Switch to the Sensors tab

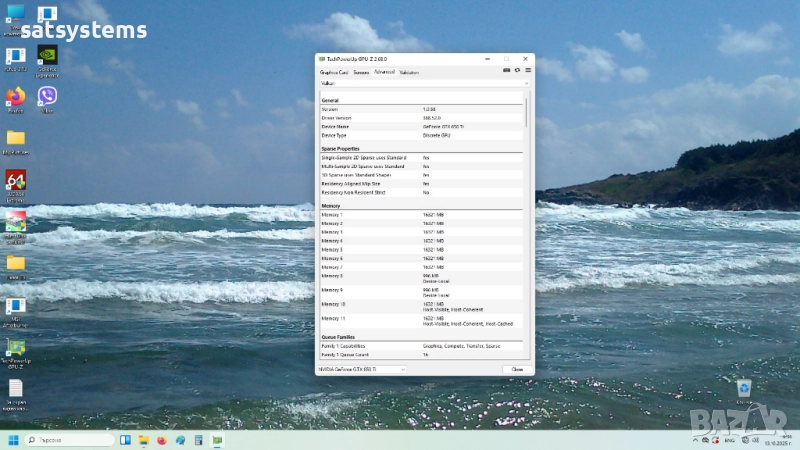coord(361,72)
